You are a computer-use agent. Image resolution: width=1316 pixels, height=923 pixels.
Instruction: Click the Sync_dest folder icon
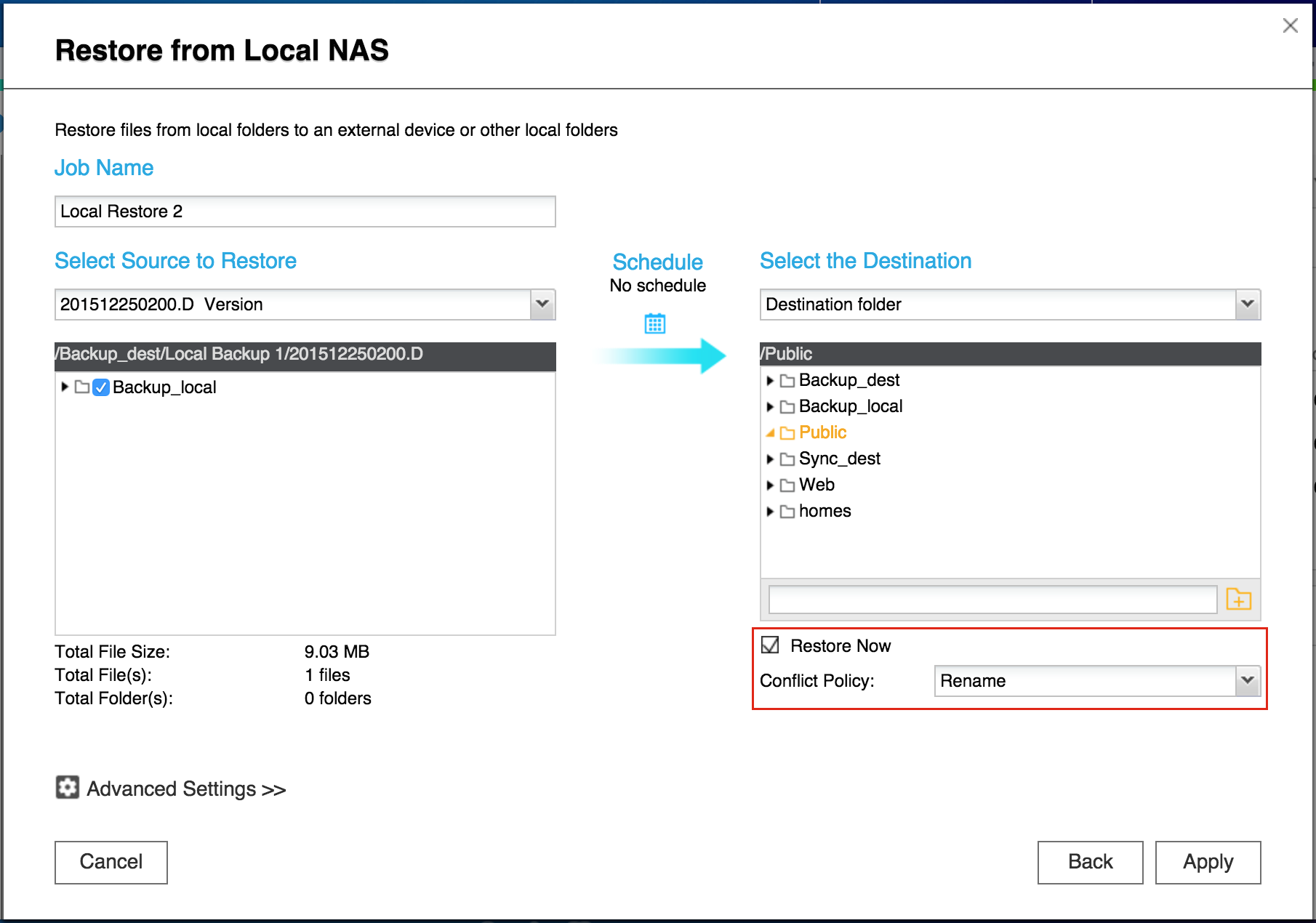[787, 459]
